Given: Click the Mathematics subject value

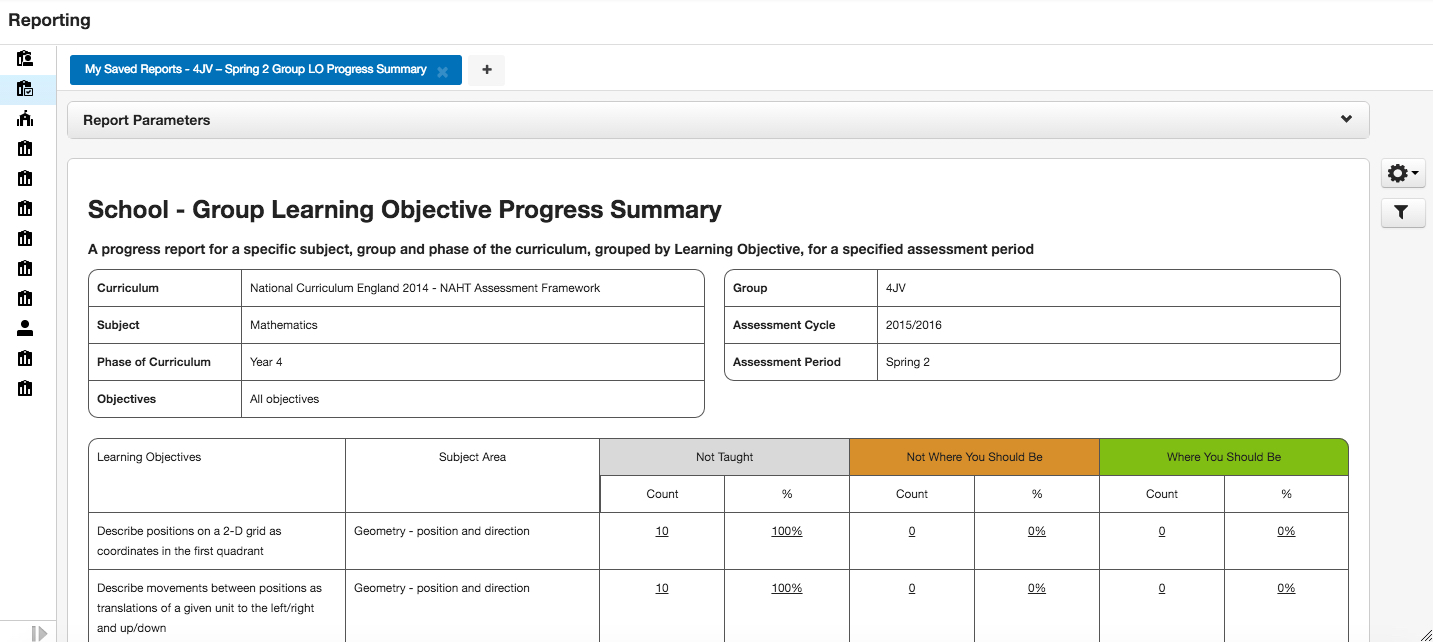Looking at the screenshot, I should (x=284, y=325).
